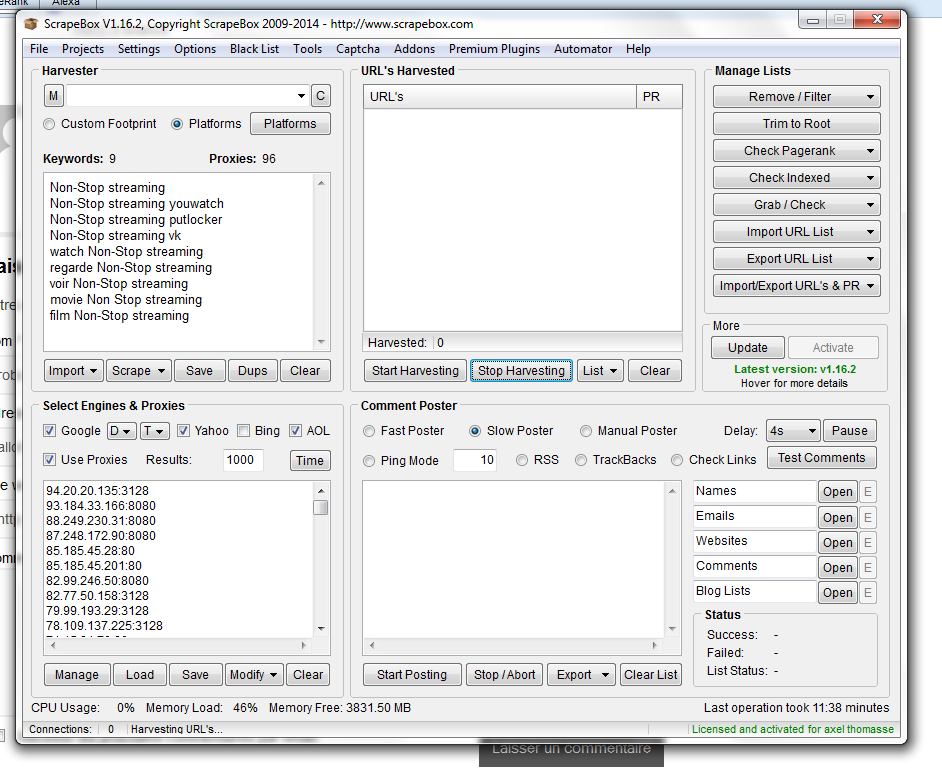Click the PR column header
The width and height of the screenshot is (942, 770).
coord(659,97)
